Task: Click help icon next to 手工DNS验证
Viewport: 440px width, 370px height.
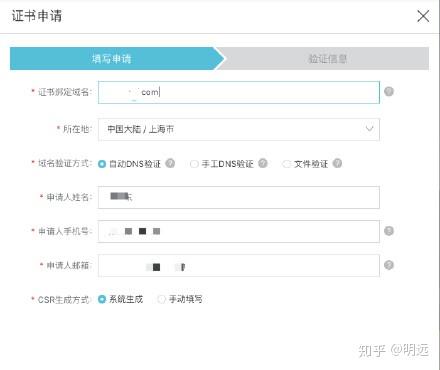Action: coord(263,163)
